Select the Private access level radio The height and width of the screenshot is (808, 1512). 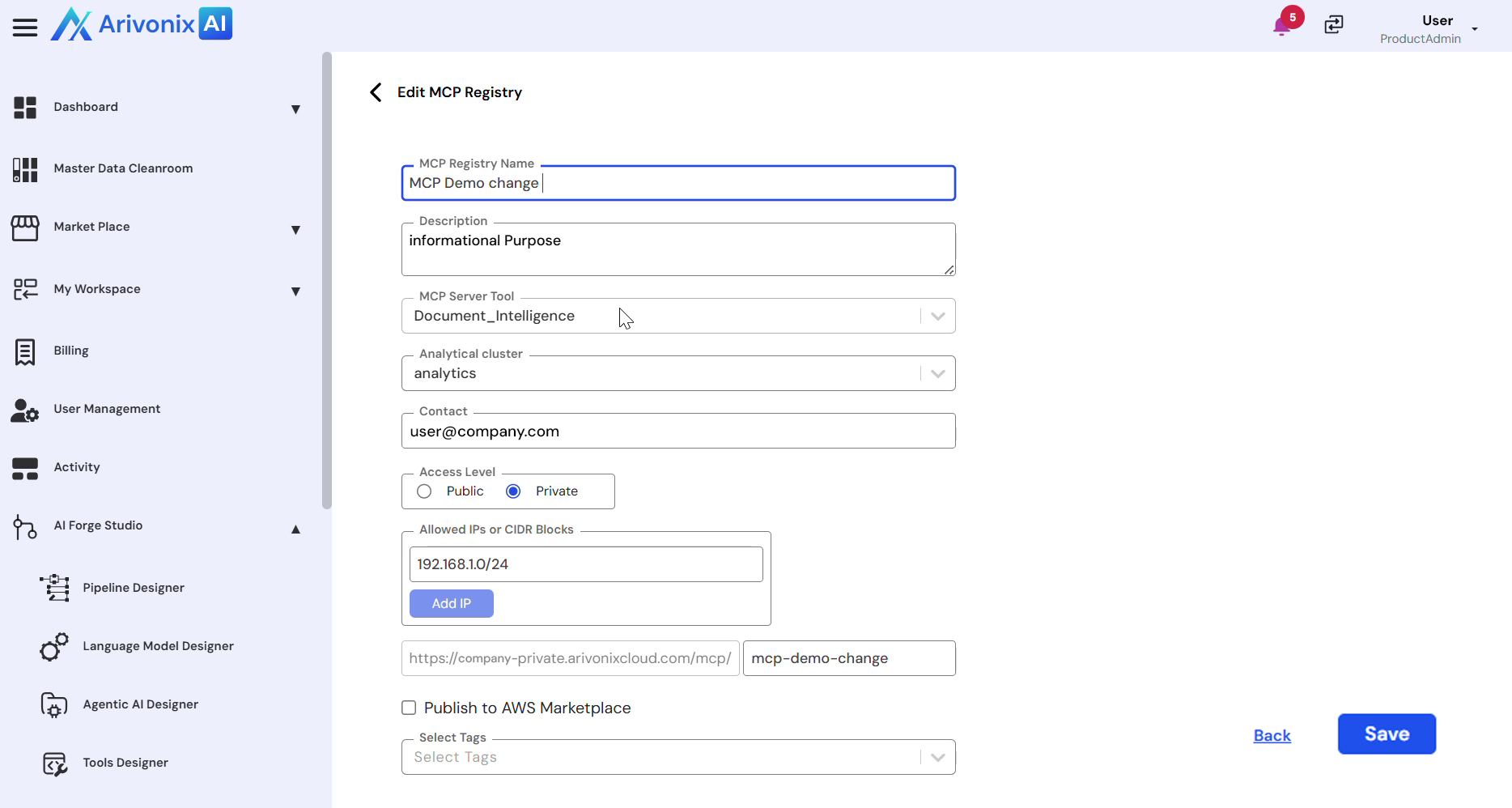click(513, 491)
